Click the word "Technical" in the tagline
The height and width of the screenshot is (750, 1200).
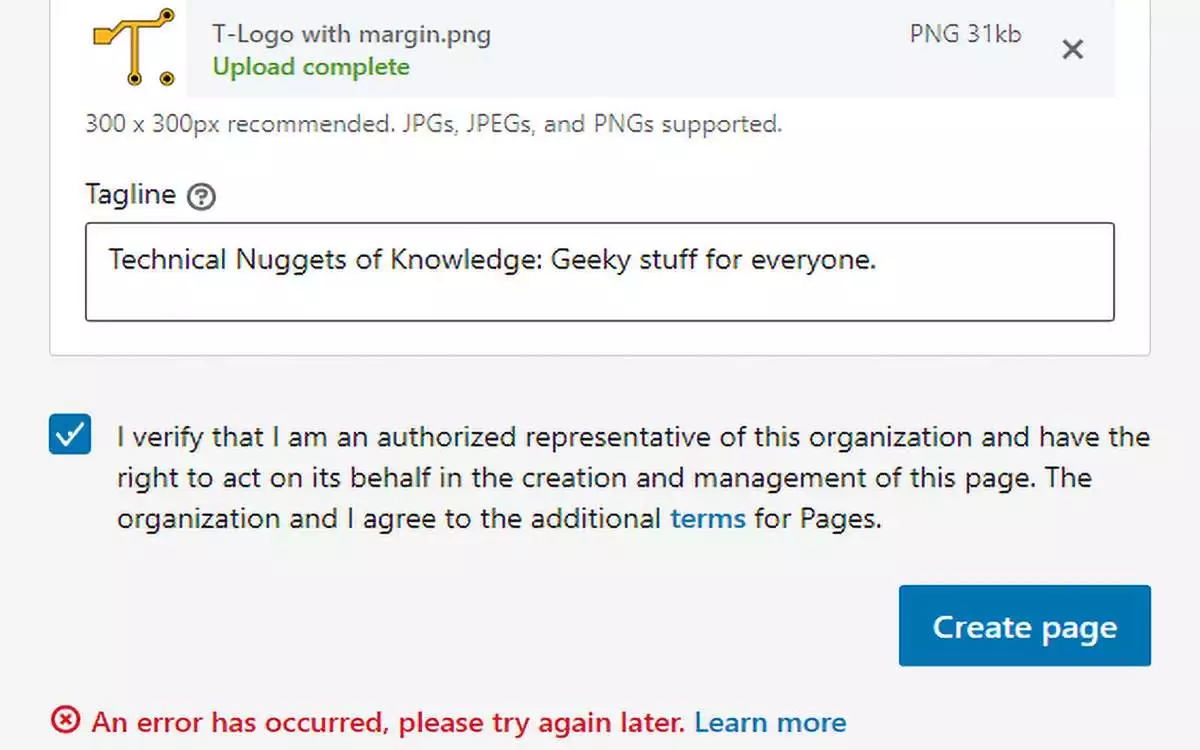pyautogui.click(x=167, y=260)
